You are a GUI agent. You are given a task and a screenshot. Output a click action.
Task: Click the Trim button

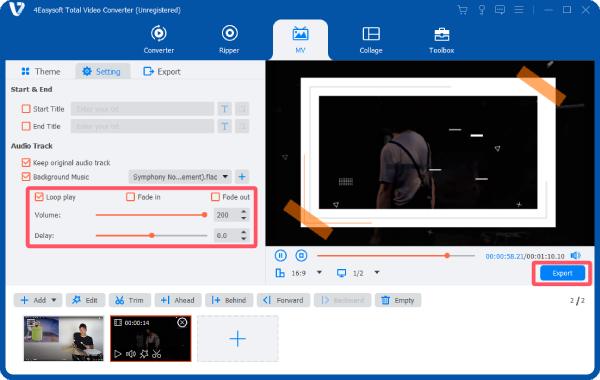(x=129, y=300)
